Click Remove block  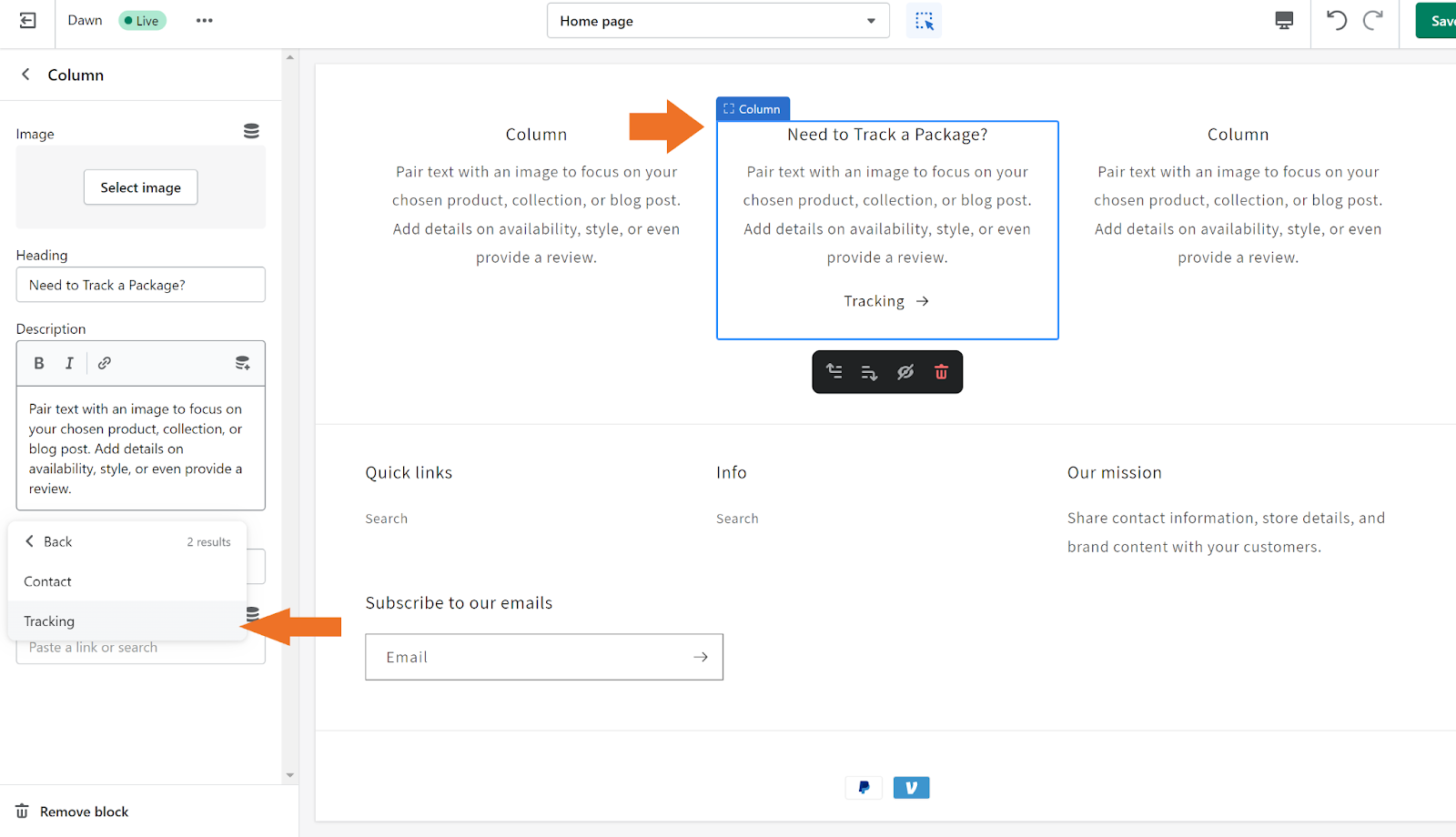tap(84, 812)
